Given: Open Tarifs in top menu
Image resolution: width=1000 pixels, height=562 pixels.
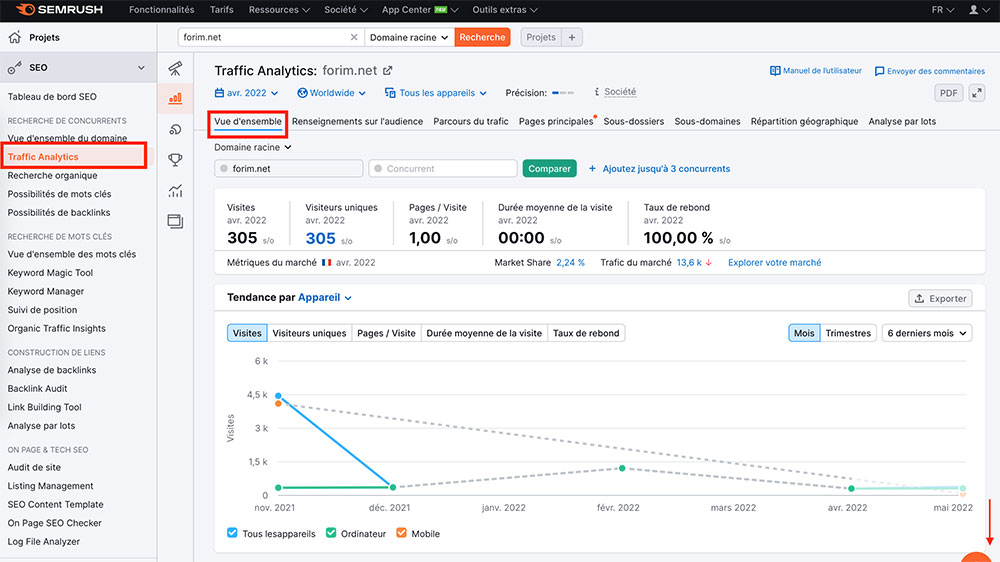Looking at the screenshot, I should click(221, 10).
